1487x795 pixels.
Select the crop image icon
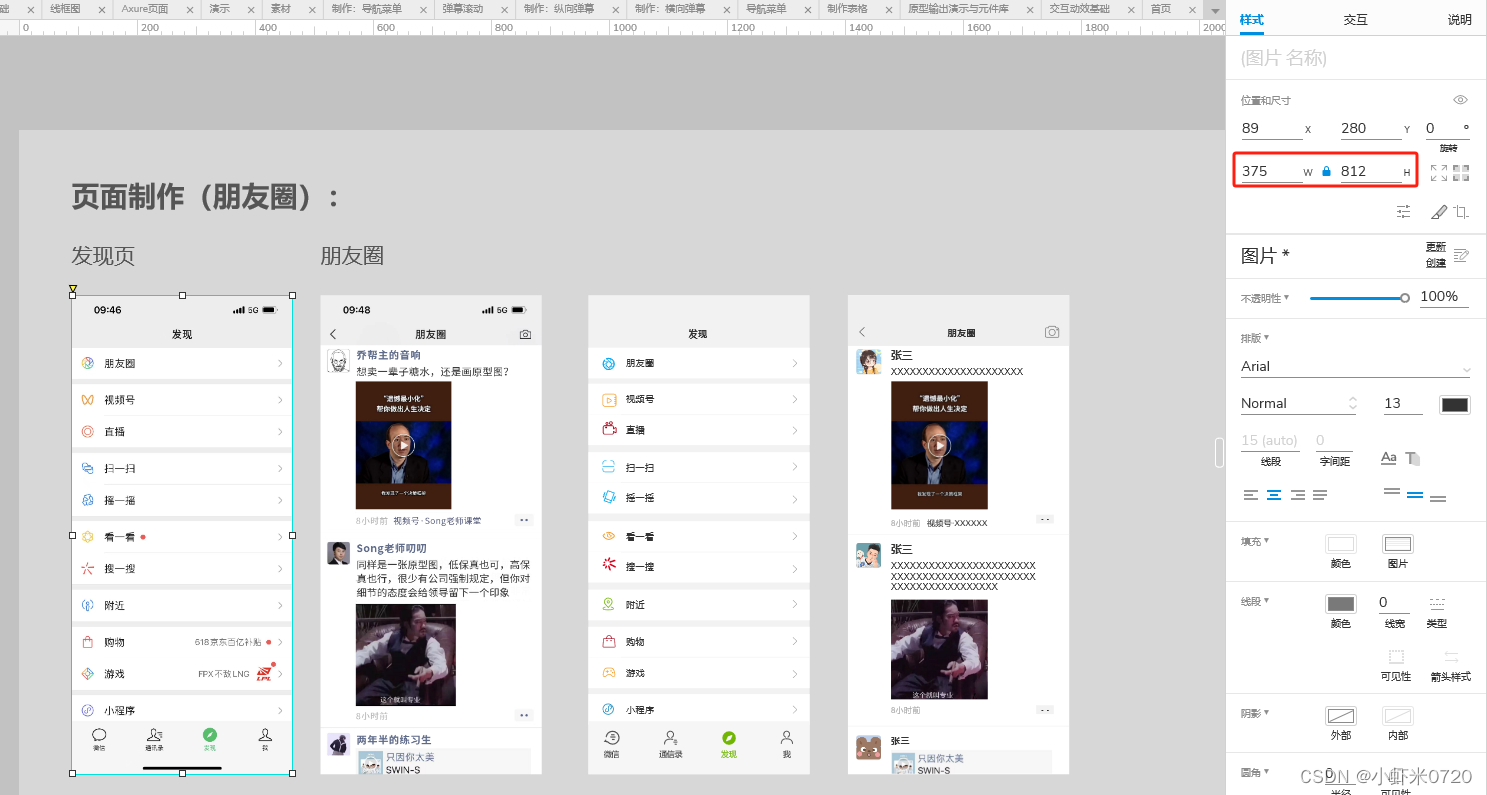click(x=1461, y=212)
